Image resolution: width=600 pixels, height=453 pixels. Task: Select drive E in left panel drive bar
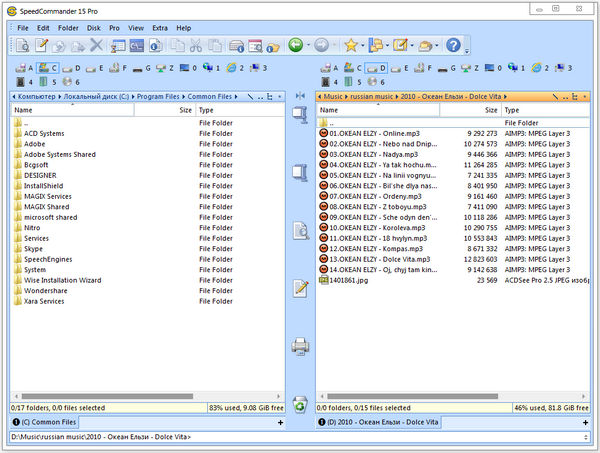[x=96, y=69]
